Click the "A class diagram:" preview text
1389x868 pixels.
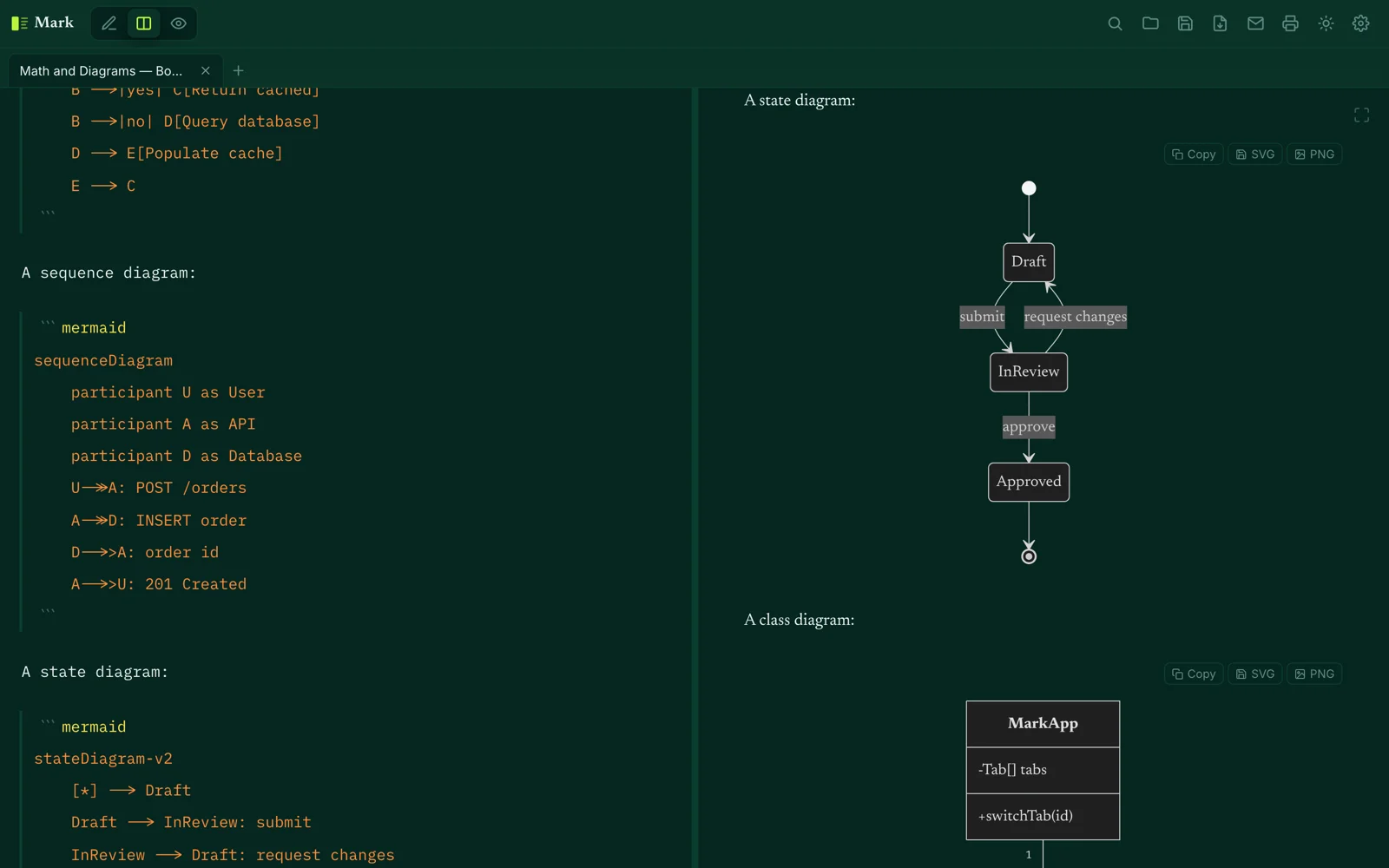[800, 620]
